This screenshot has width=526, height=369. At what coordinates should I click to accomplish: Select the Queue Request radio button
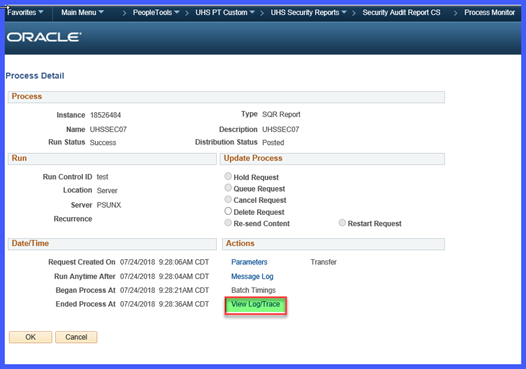[x=228, y=188]
